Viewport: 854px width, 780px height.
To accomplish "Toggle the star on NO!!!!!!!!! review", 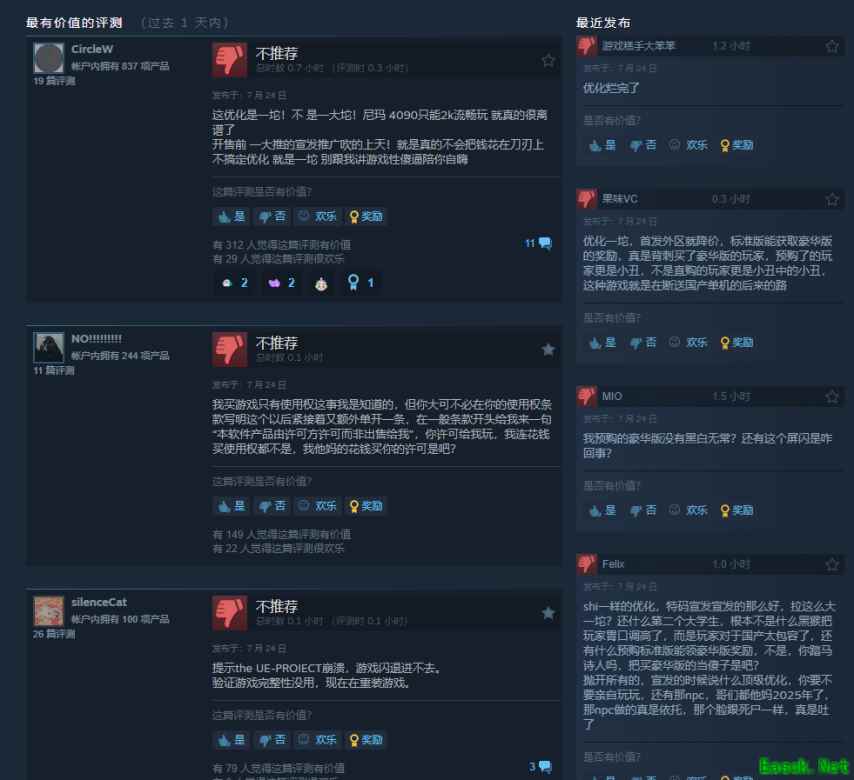I will click(x=548, y=349).
